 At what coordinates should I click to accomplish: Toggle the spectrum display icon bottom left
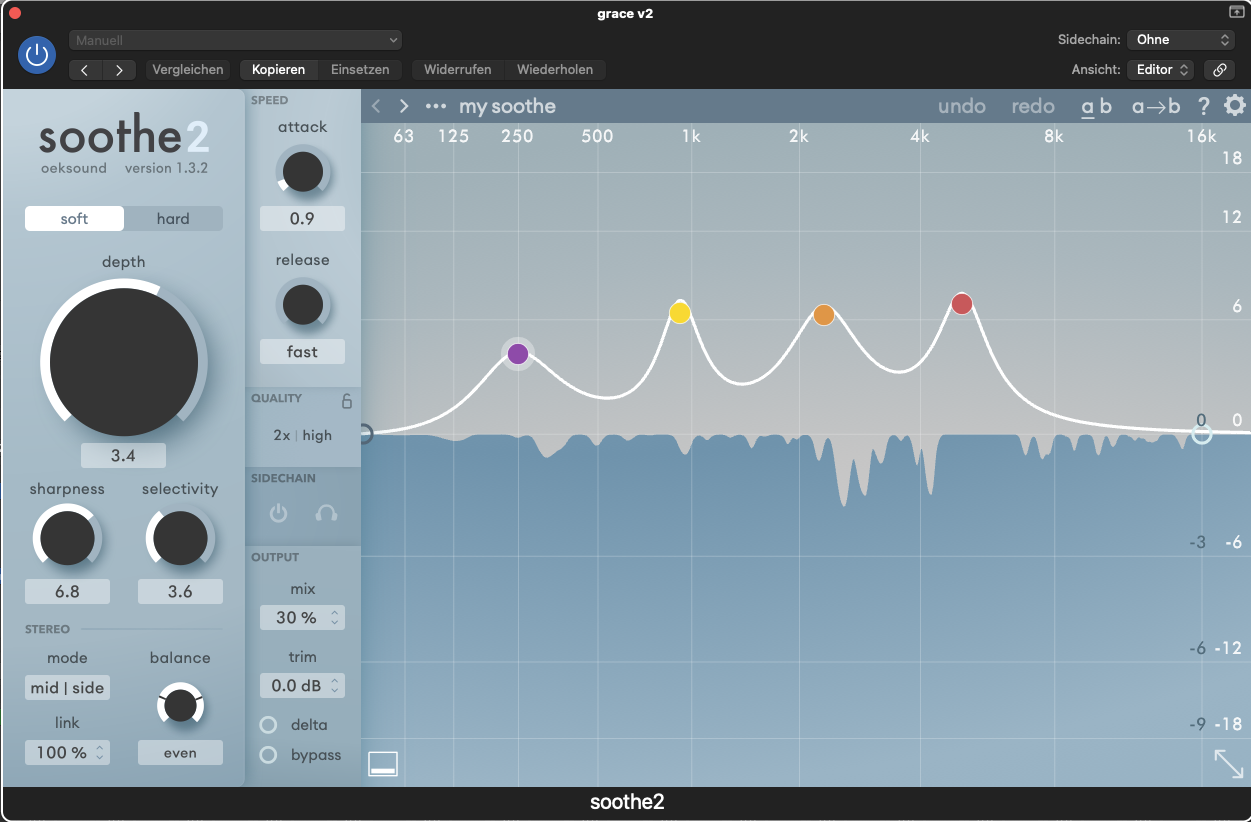tap(383, 763)
